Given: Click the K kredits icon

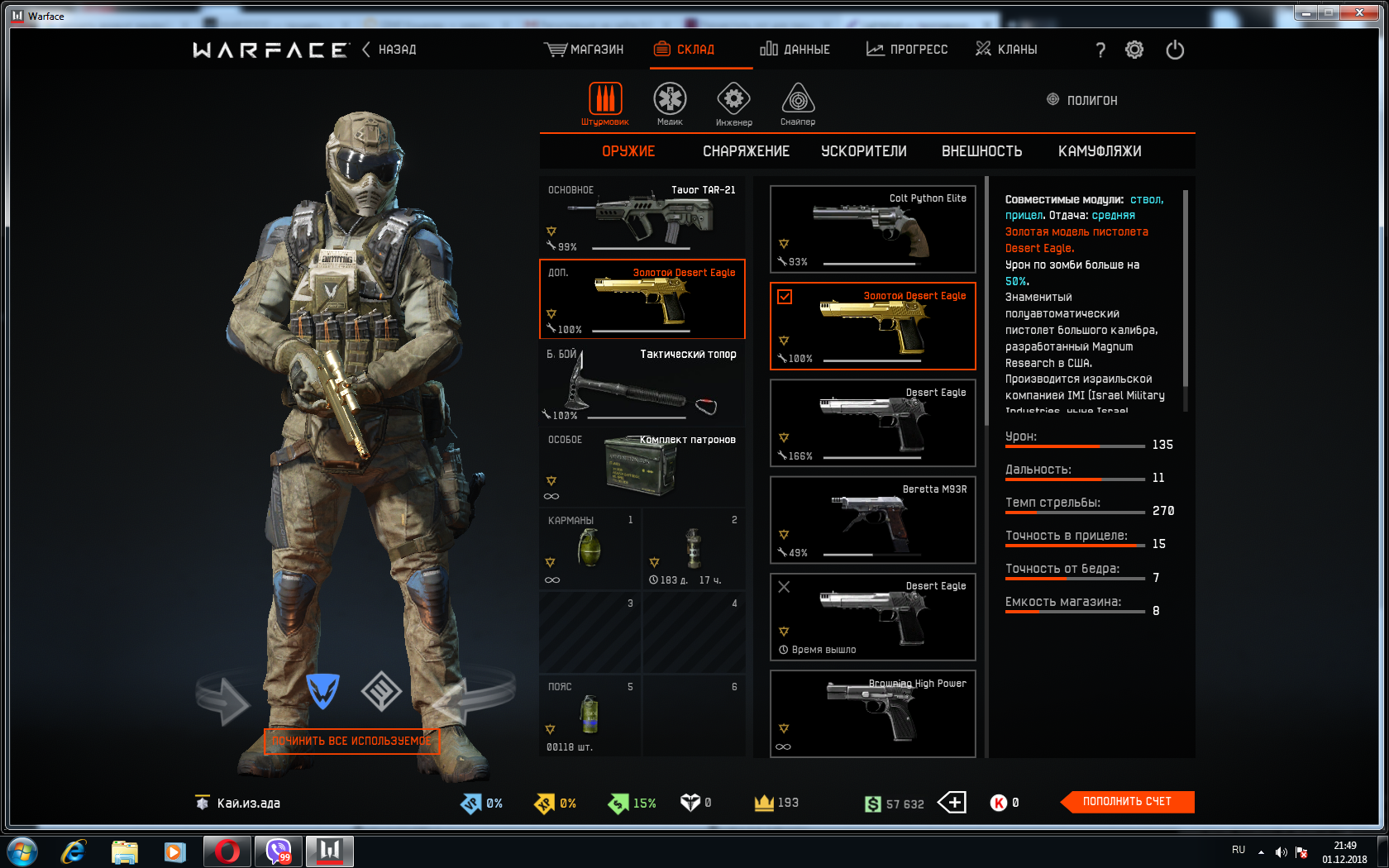Looking at the screenshot, I should [x=999, y=803].
